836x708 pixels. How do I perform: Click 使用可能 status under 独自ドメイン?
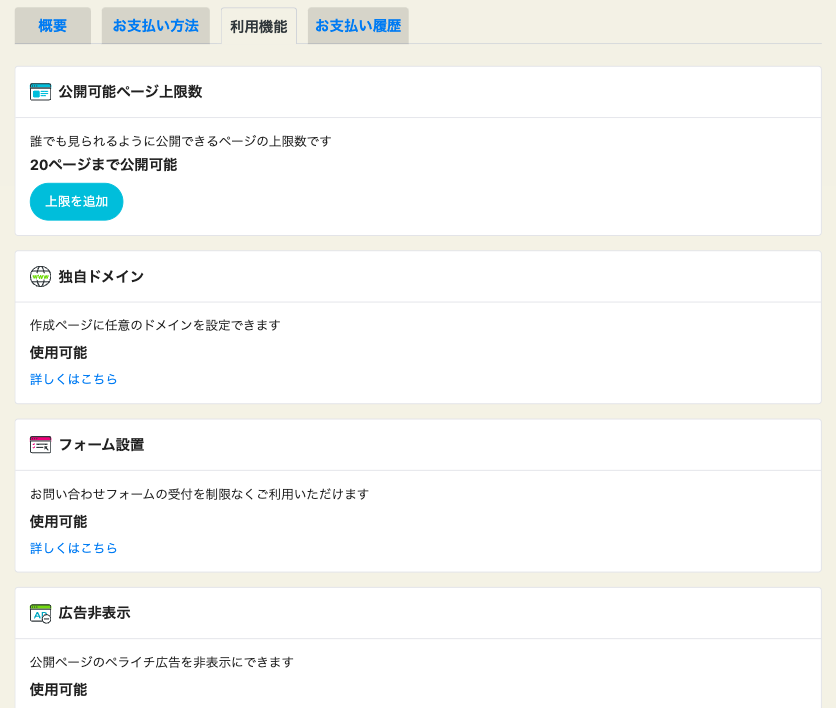(59, 352)
